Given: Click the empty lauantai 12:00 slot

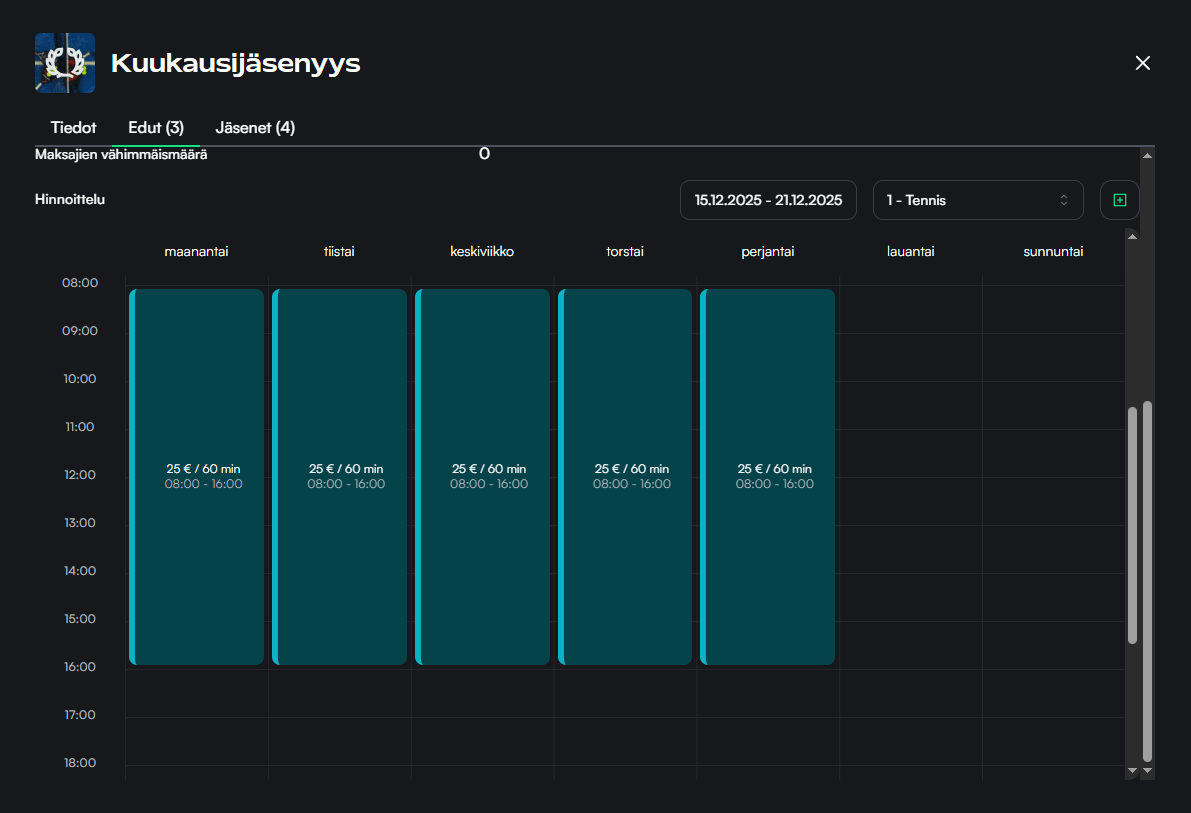Looking at the screenshot, I should coord(910,501).
